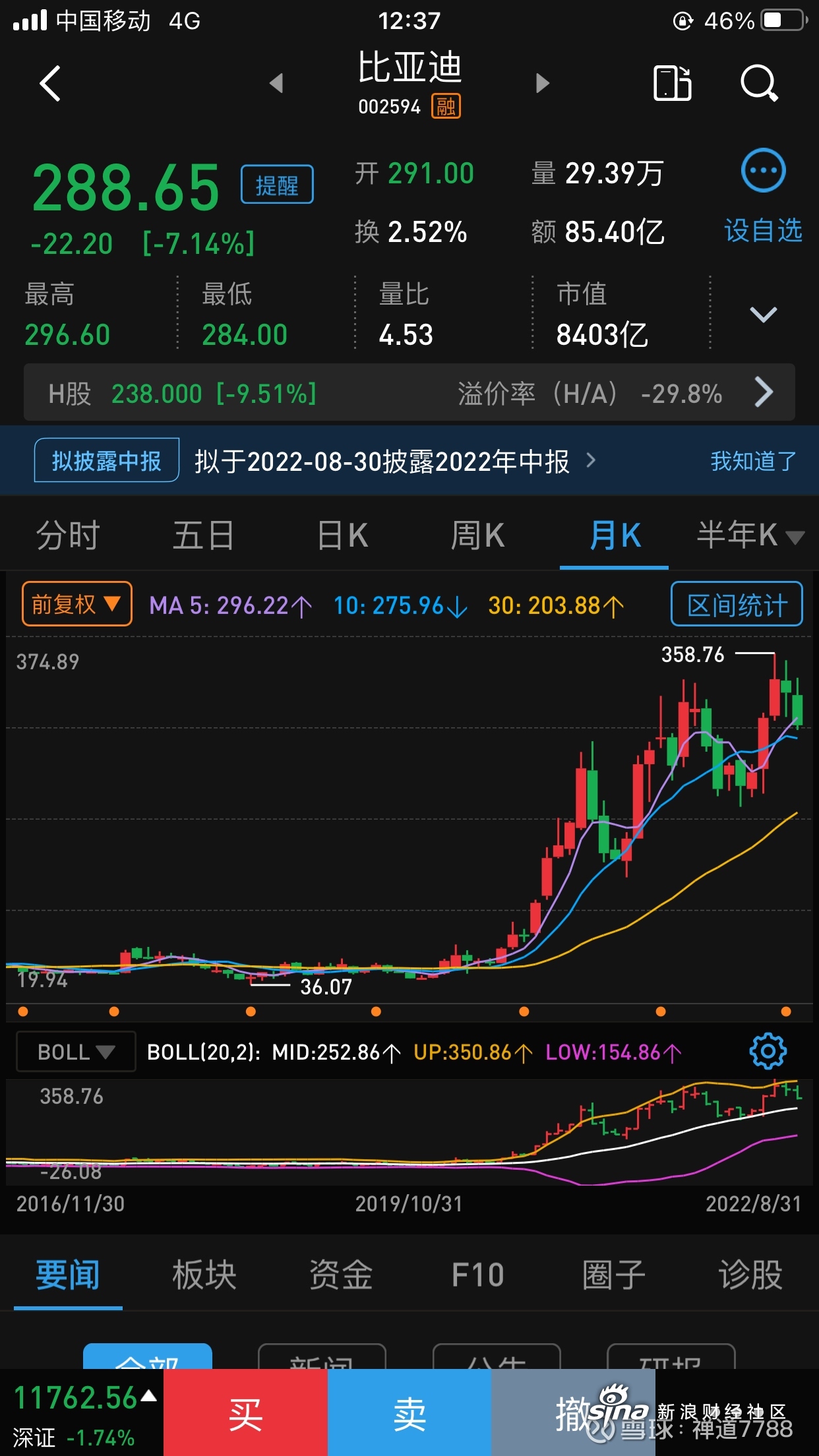The width and height of the screenshot is (819, 1456).
Task: Switch to 分时 chart tab
Action: coord(68,535)
